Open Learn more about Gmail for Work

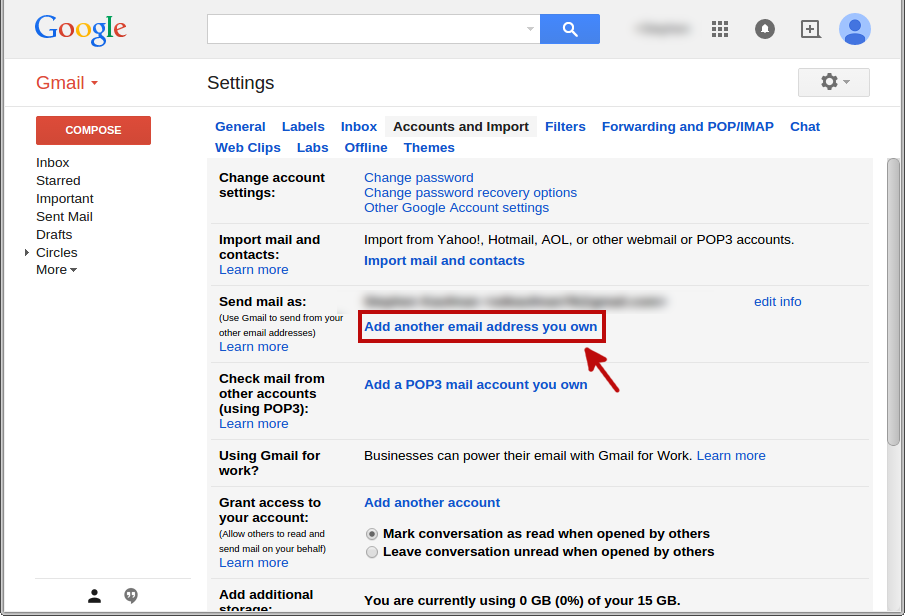tap(731, 456)
